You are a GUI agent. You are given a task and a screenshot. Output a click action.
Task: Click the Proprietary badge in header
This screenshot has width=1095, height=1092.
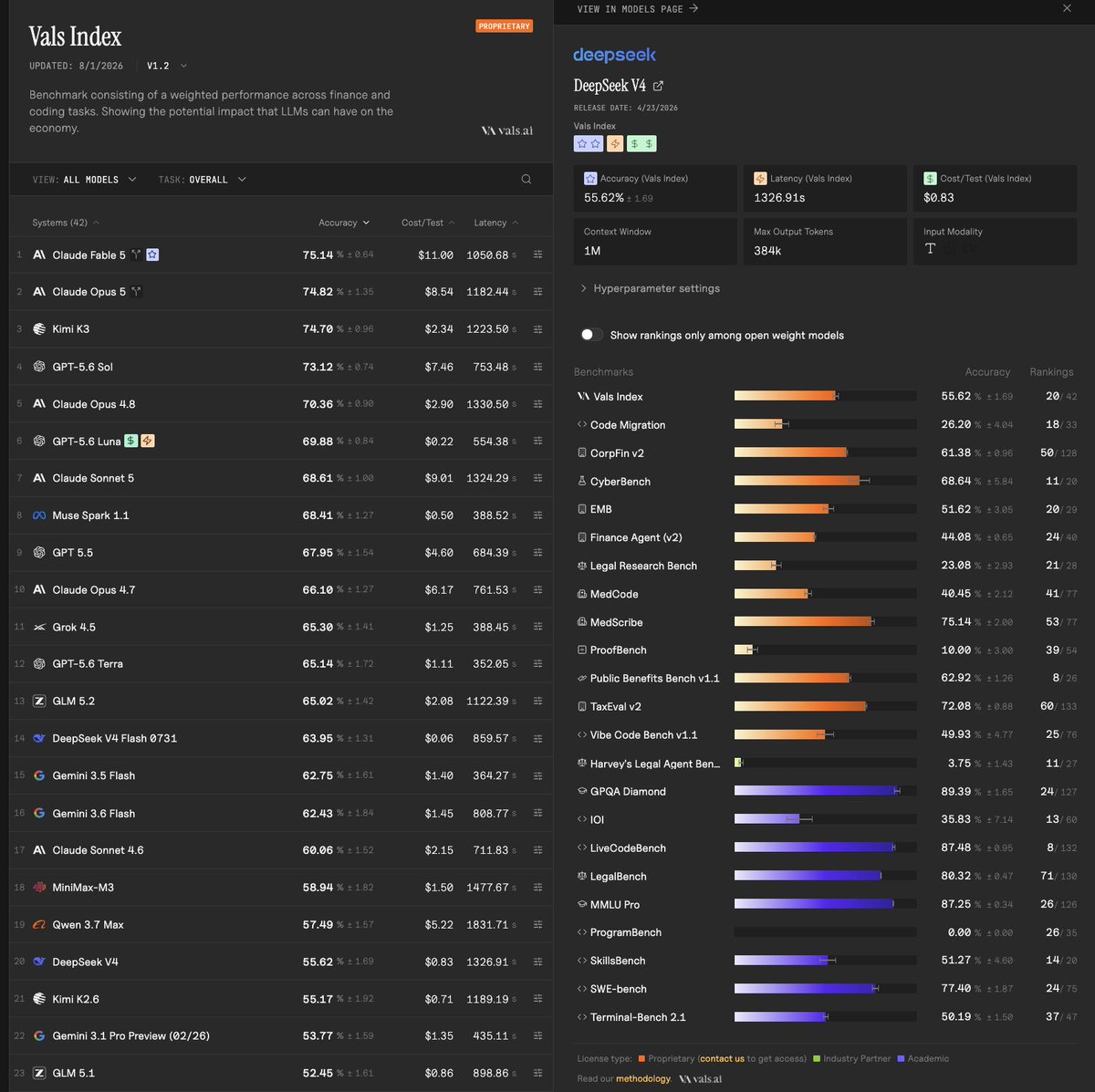pos(504,26)
